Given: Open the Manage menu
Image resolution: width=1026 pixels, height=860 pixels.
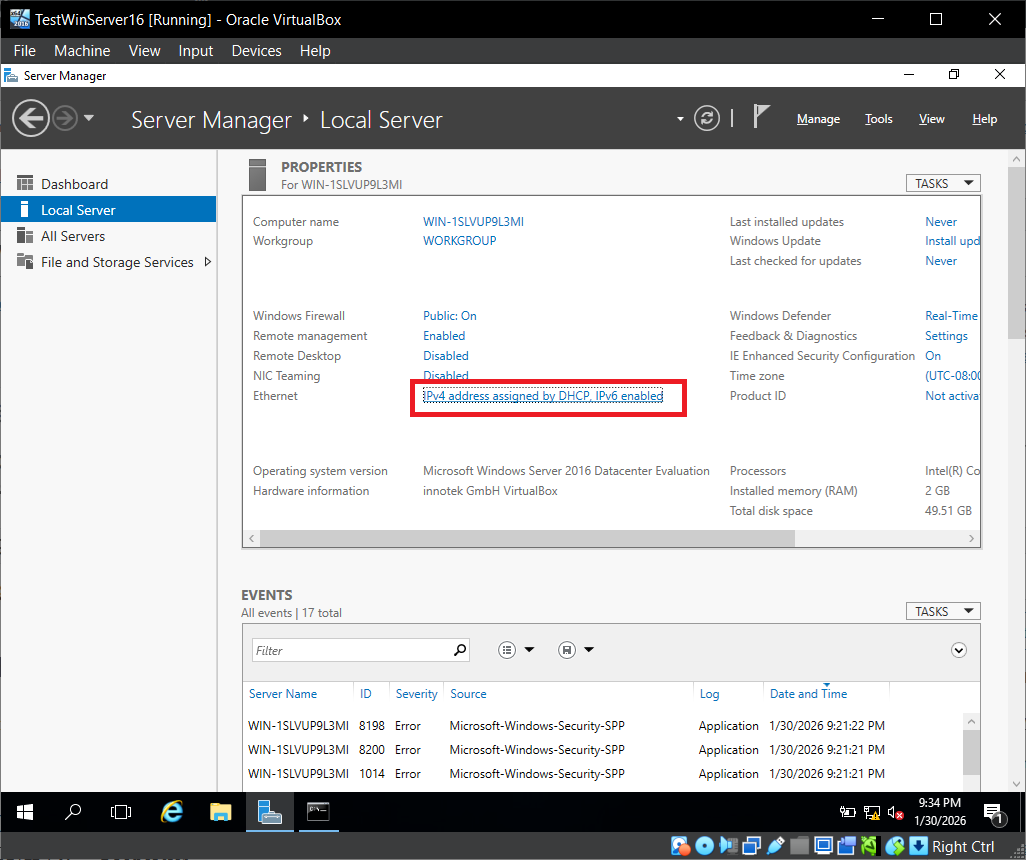Looking at the screenshot, I should click(818, 119).
